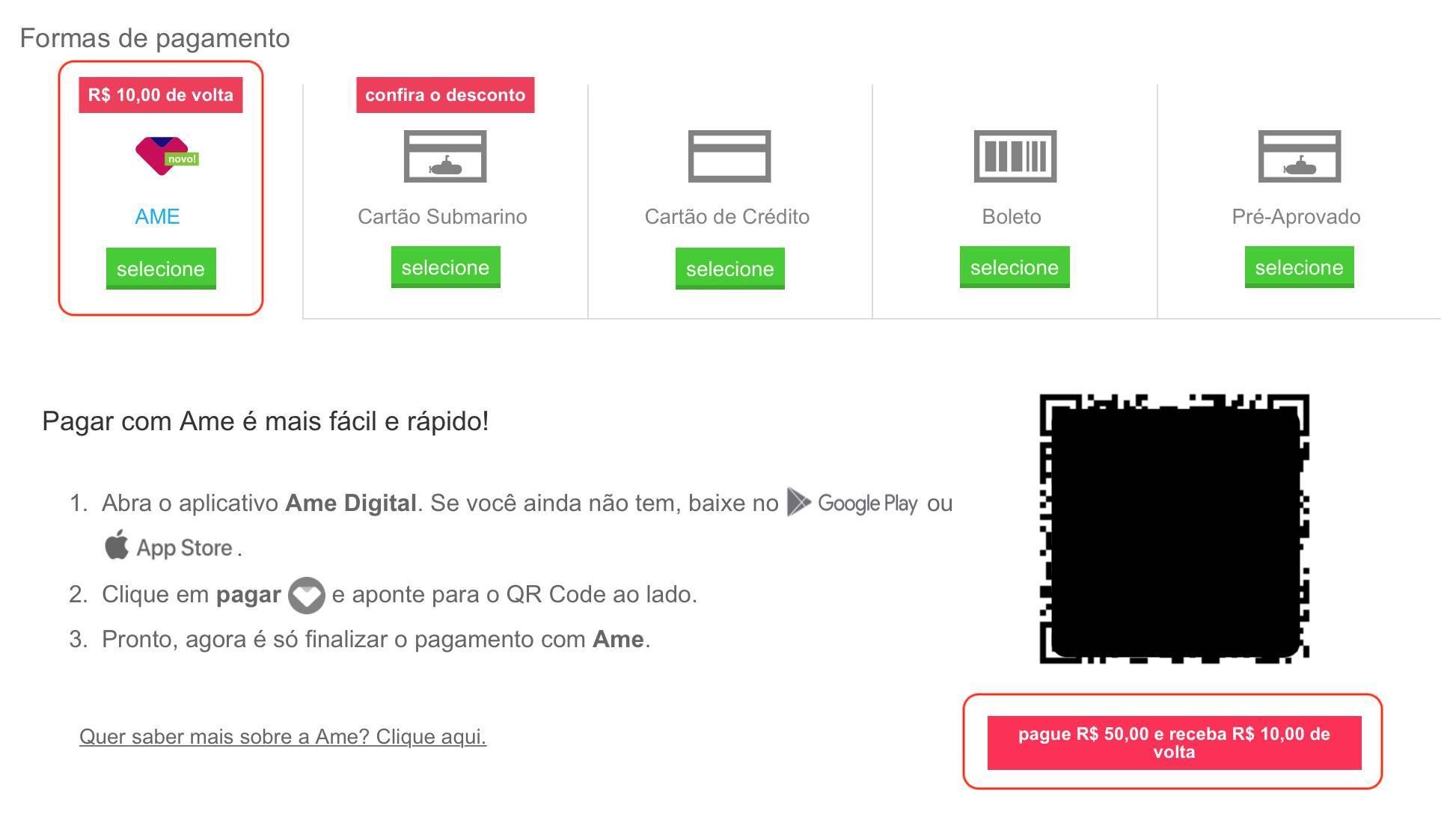Image resolution: width=1456 pixels, height=832 pixels.
Task: Click the Boleto payment option label
Action: pos(1012,217)
